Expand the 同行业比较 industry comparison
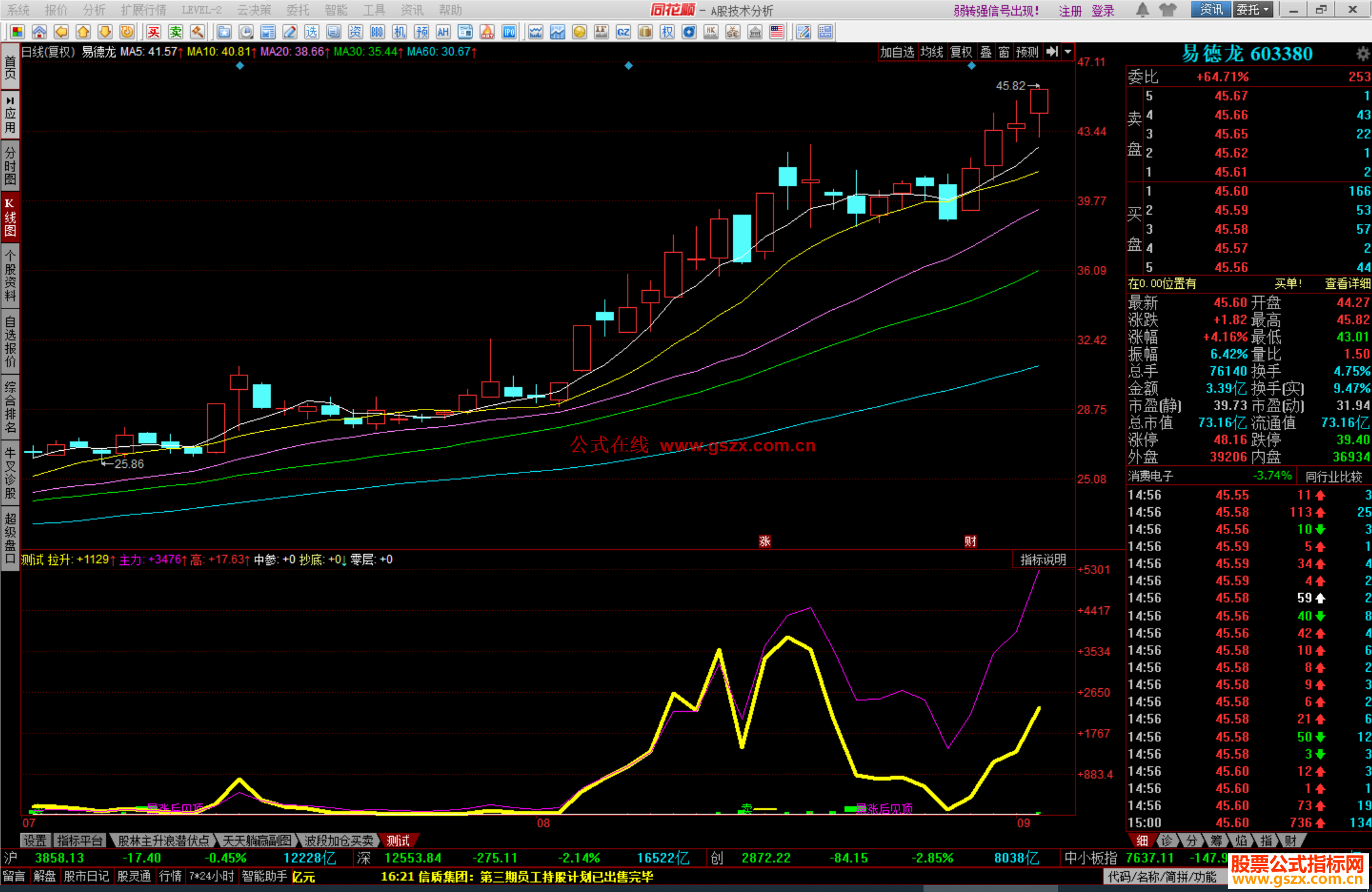 click(1334, 476)
